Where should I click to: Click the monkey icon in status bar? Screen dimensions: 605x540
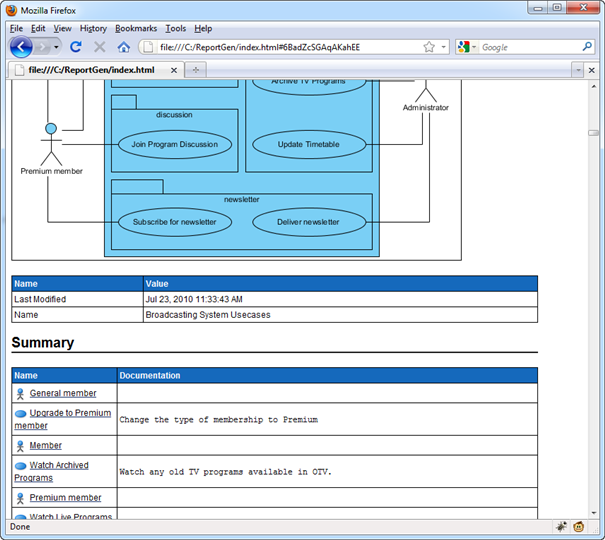pyautogui.click(x=579, y=526)
